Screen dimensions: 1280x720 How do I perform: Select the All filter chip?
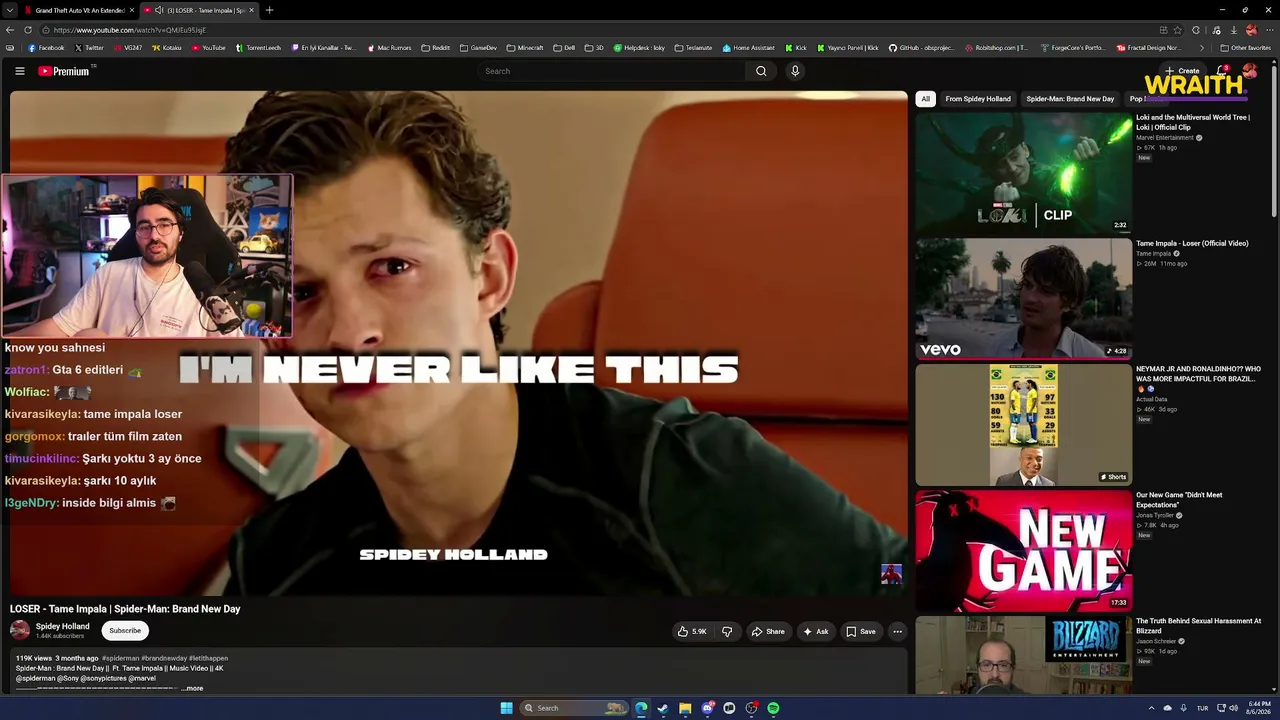coord(926,99)
